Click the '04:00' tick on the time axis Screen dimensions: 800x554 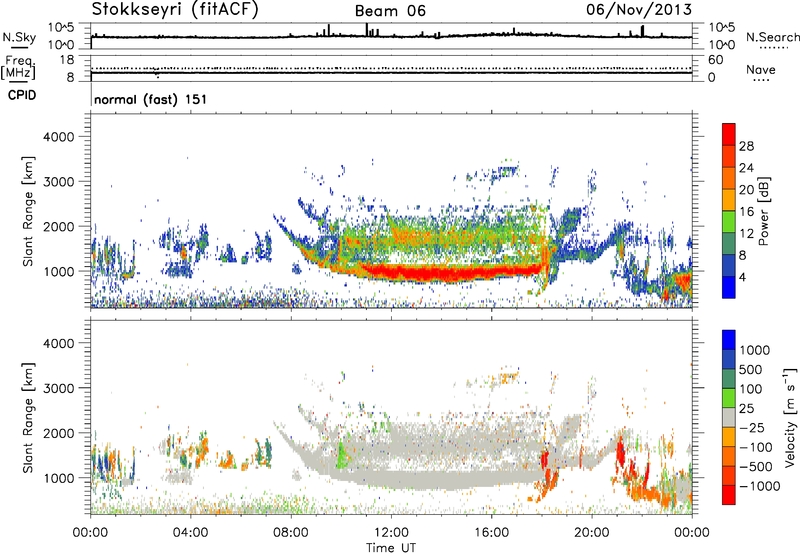click(x=191, y=533)
